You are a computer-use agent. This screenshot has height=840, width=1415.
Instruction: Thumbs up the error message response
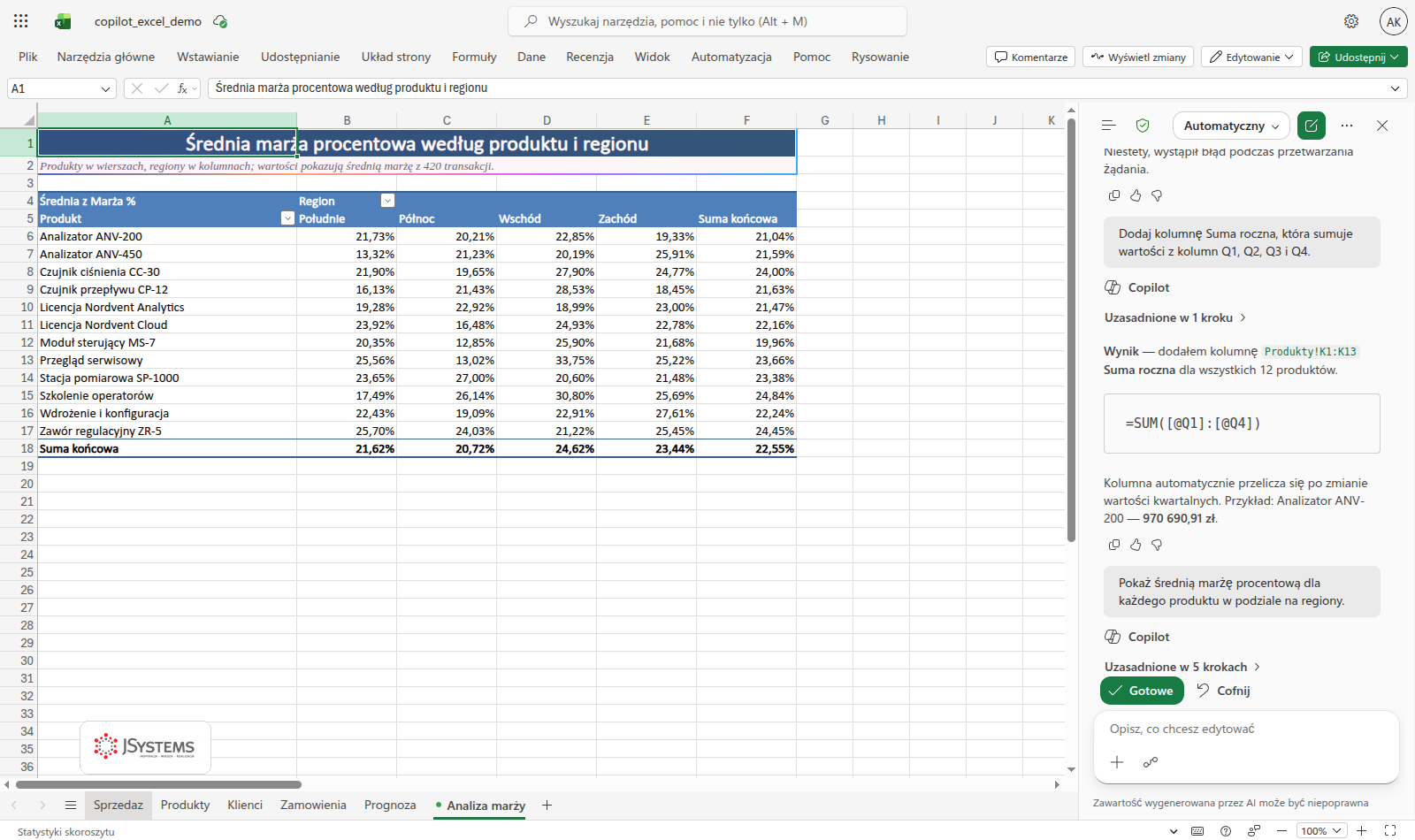(x=1136, y=195)
